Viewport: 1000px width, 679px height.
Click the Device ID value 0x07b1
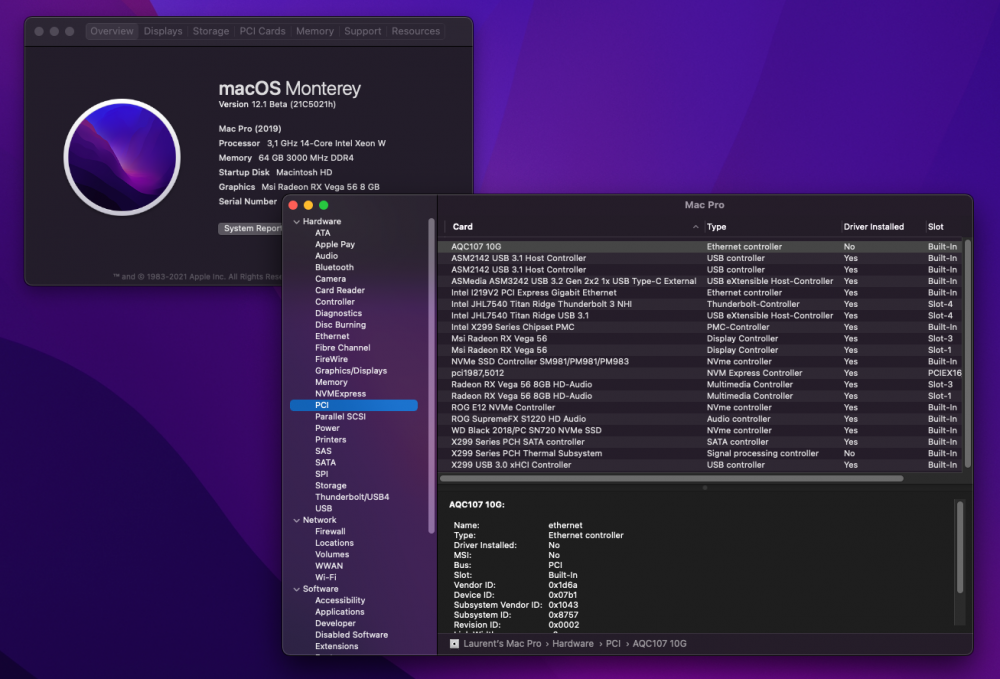(562, 595)
